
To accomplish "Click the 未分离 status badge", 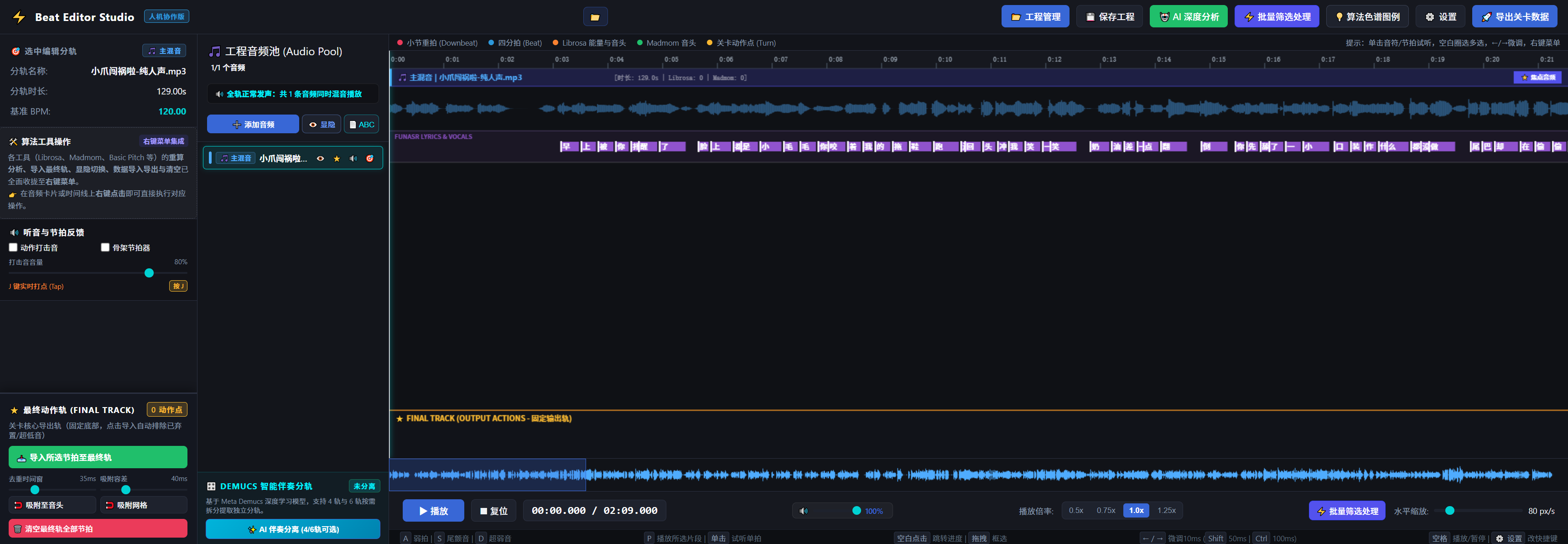I will (x=364, y=486).
